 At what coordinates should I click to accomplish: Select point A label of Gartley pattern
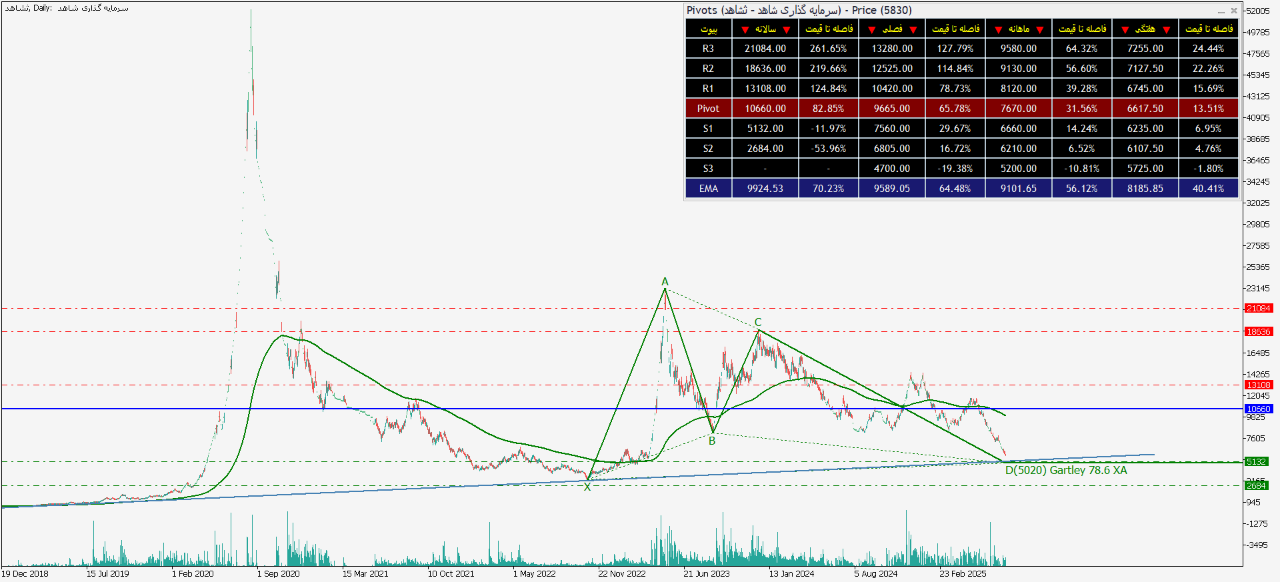tap(664, 282)
